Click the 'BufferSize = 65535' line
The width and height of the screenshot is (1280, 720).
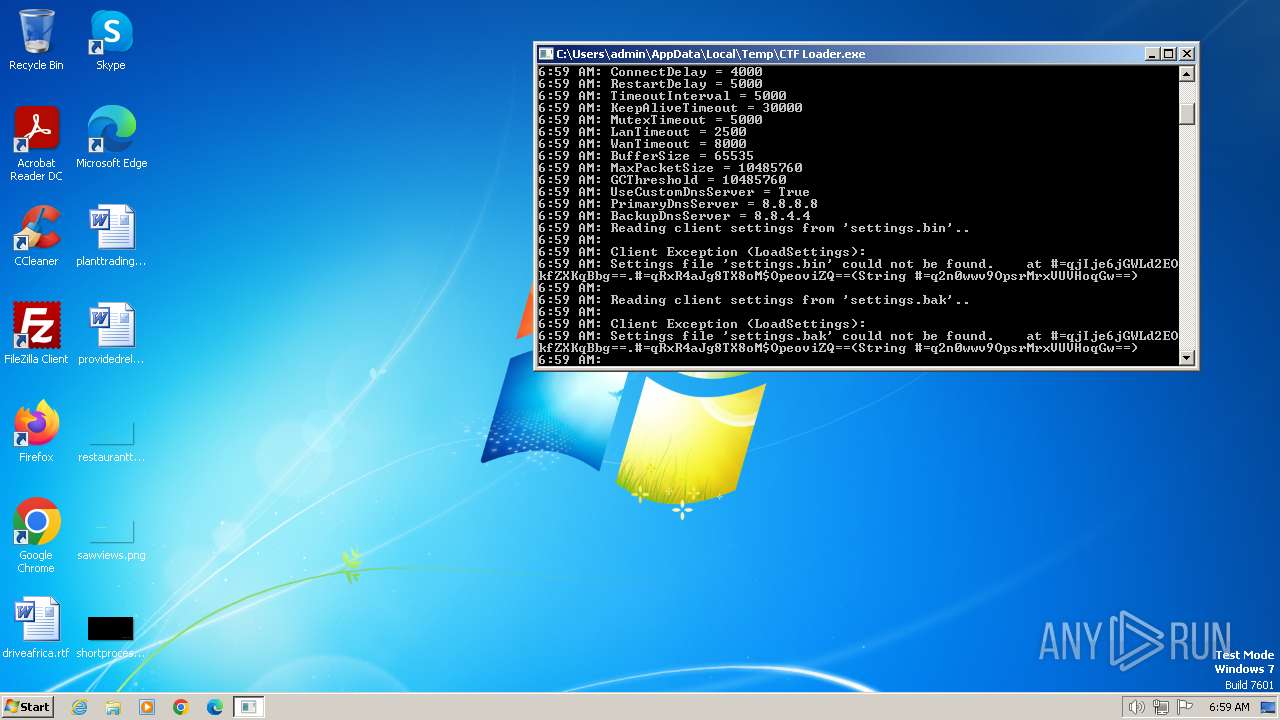click(646, 156)
